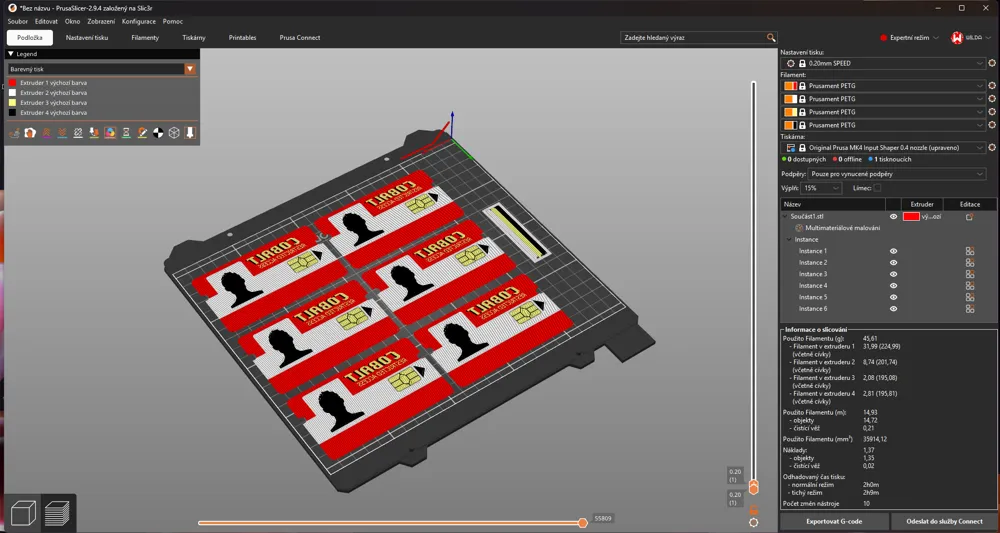Viewport: 1000px width, 533px height.
Task: Click edit icon for Součást1.stl
Action: click(x=969, y=217)
